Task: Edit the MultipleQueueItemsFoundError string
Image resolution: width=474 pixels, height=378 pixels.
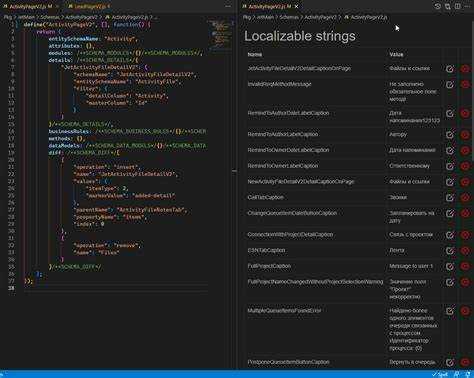Action: click(x=450, y=311)
